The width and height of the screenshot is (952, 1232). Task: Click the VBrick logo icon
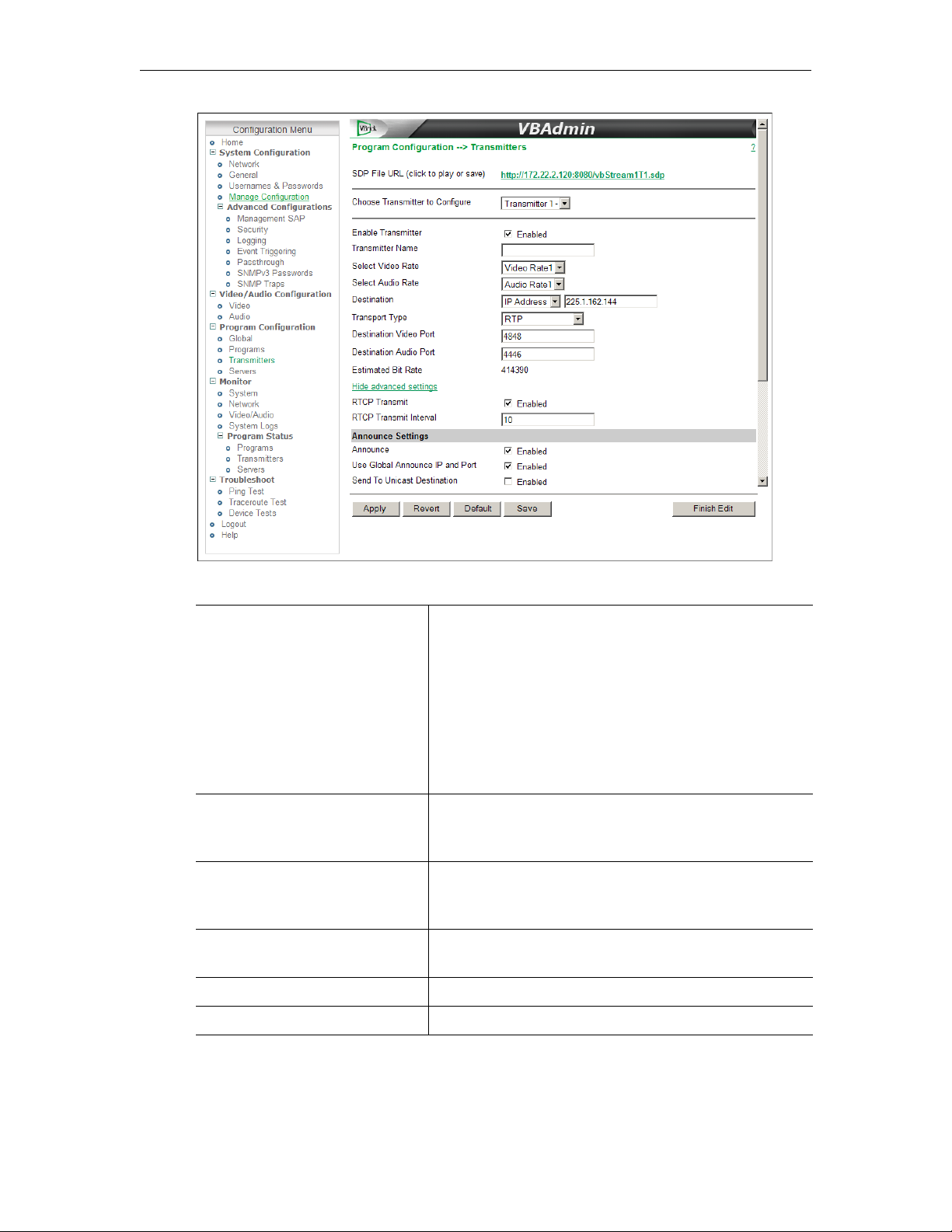(368, 128)
